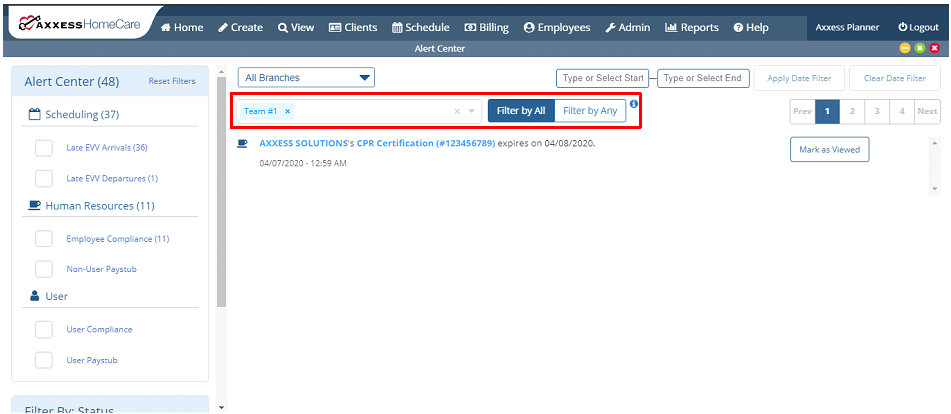The image size is (951, 414).
Task: Close Alert Center with the red circle
Action: point(935,48)
